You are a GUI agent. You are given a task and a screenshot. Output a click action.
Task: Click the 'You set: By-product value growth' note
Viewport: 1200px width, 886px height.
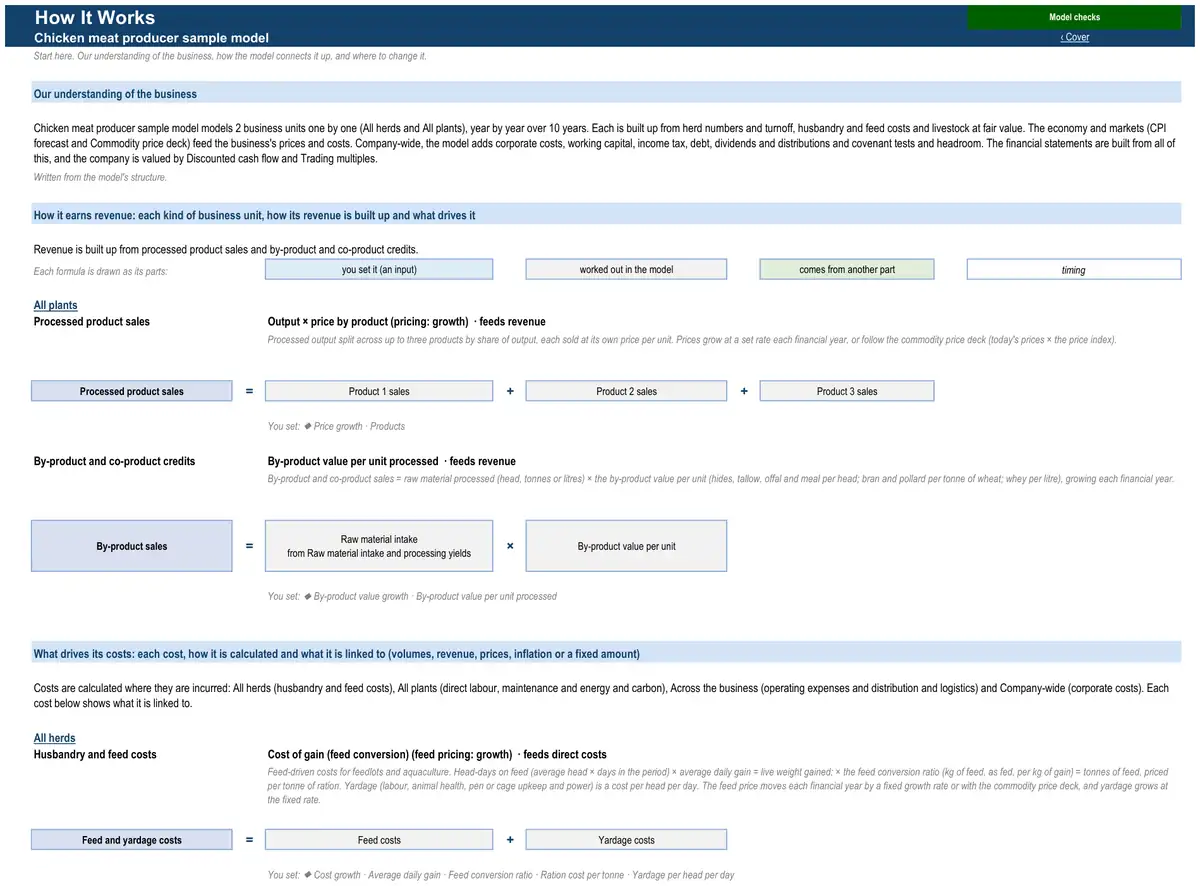pos(412,597)
